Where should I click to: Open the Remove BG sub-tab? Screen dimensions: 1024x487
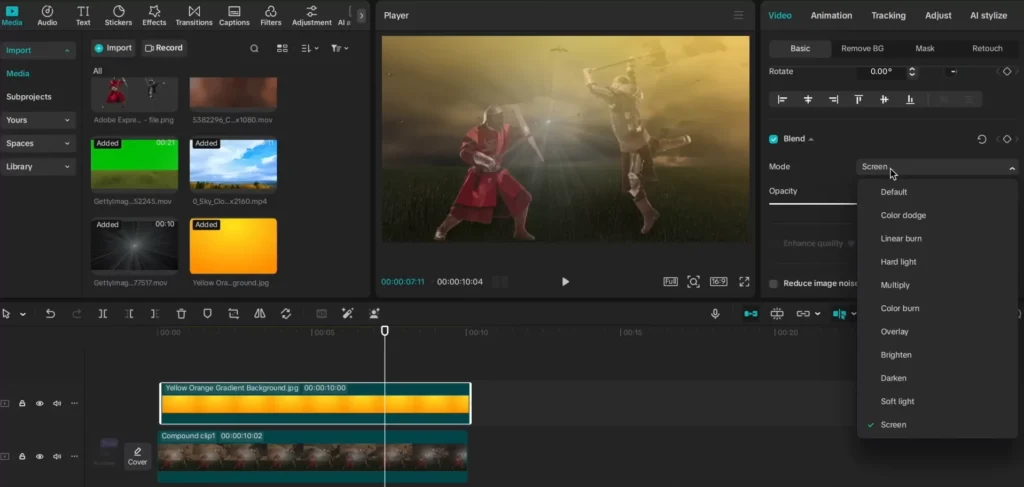coord(862,48)
